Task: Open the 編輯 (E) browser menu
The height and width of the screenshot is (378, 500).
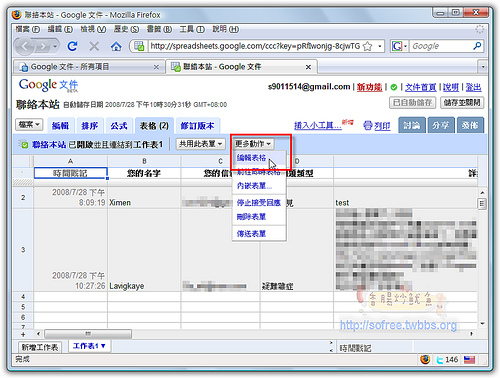Action: coord(60,29)
